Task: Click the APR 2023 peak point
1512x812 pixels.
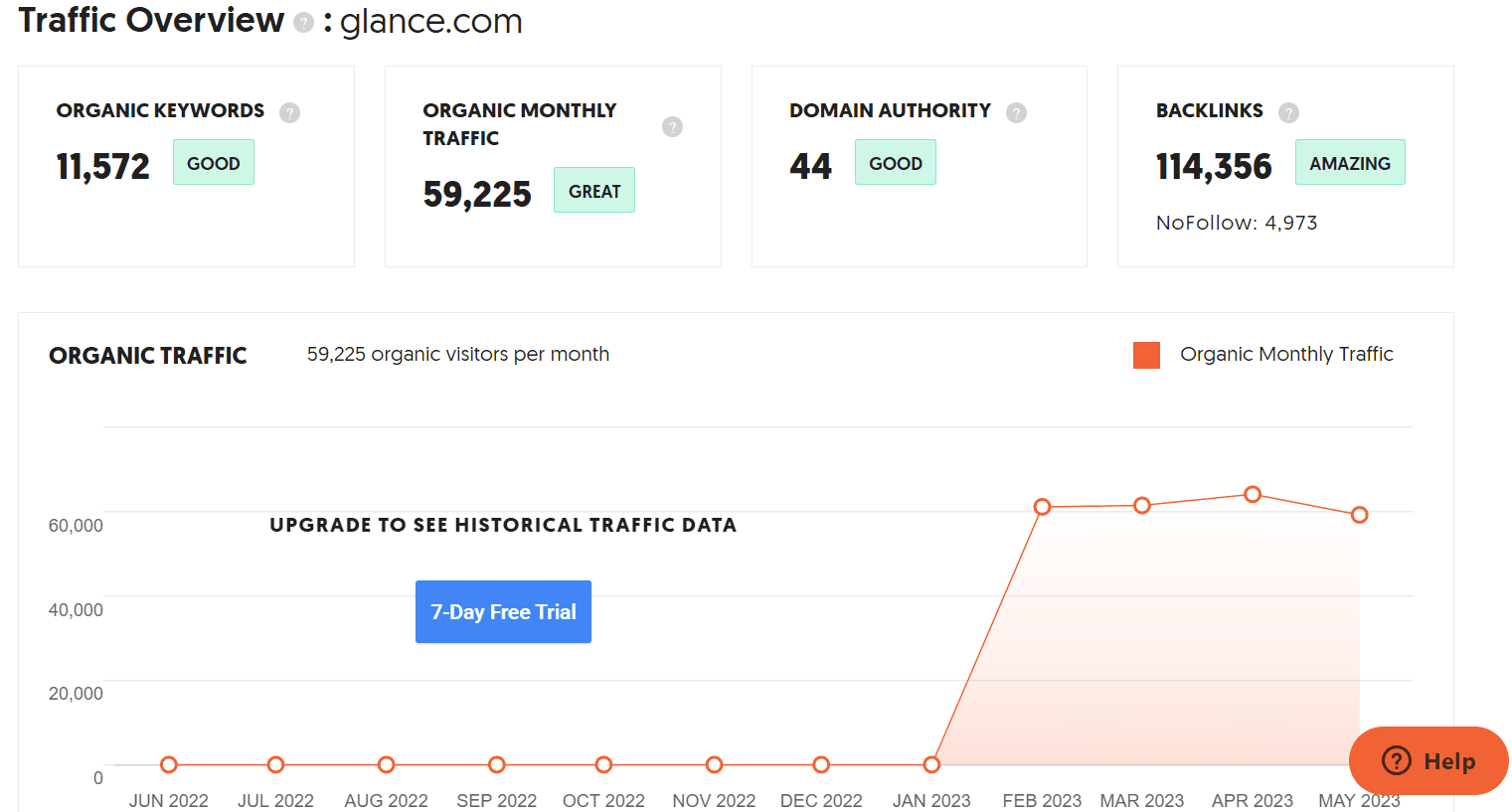Action: [1252, 494]
